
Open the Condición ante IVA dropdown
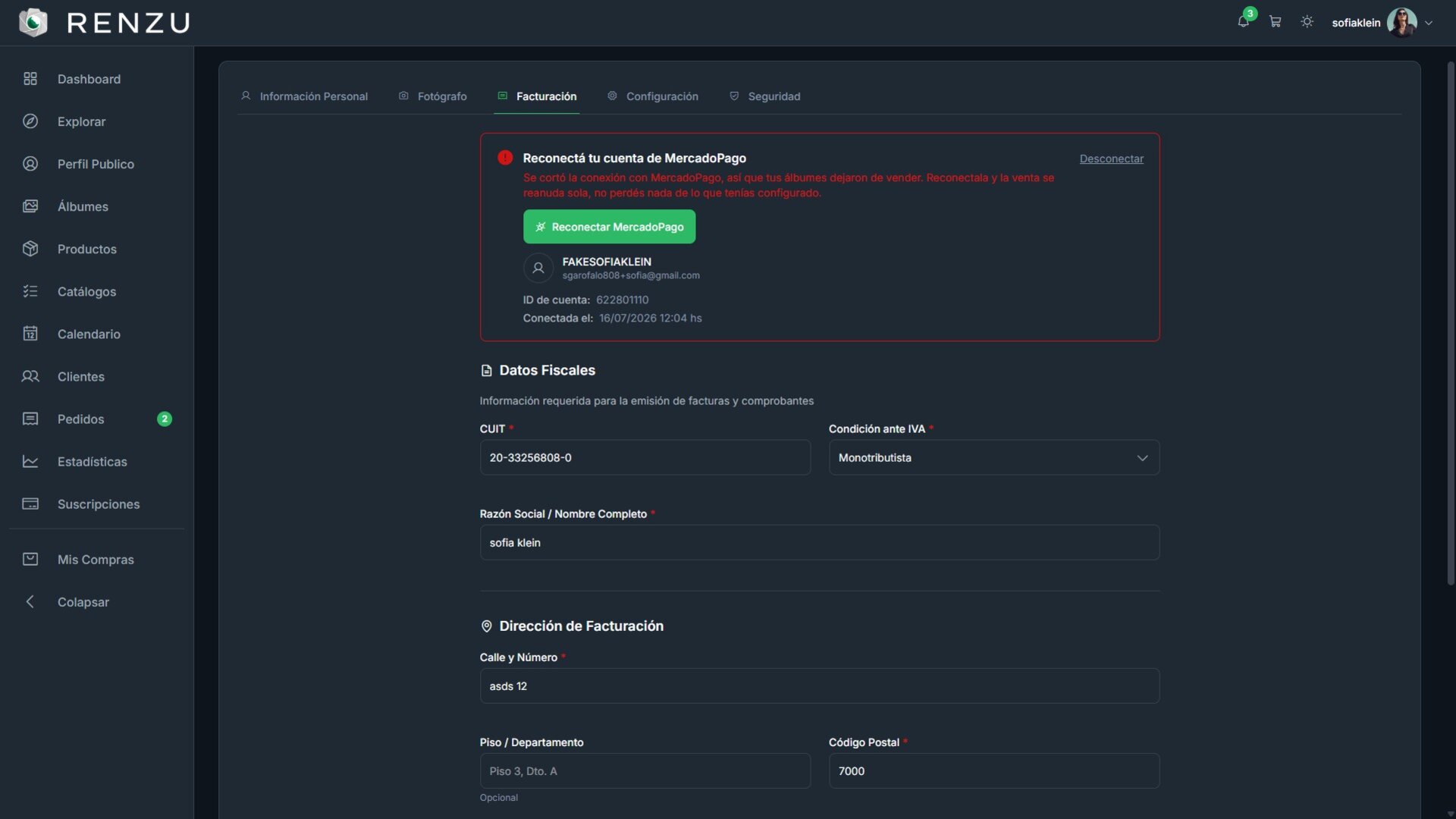993,457
